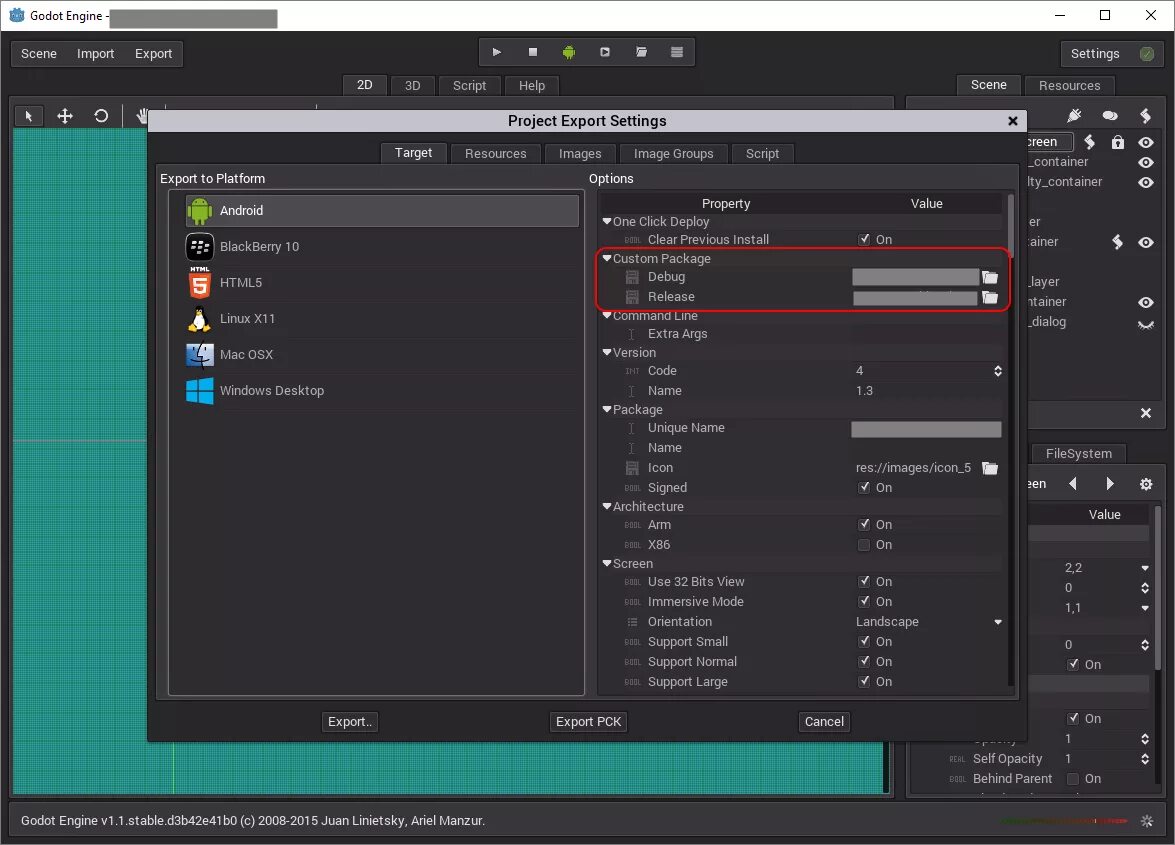Collapse the Architecture section
The height and width of the screenshot is (845, 1175).
pos(607,506)
